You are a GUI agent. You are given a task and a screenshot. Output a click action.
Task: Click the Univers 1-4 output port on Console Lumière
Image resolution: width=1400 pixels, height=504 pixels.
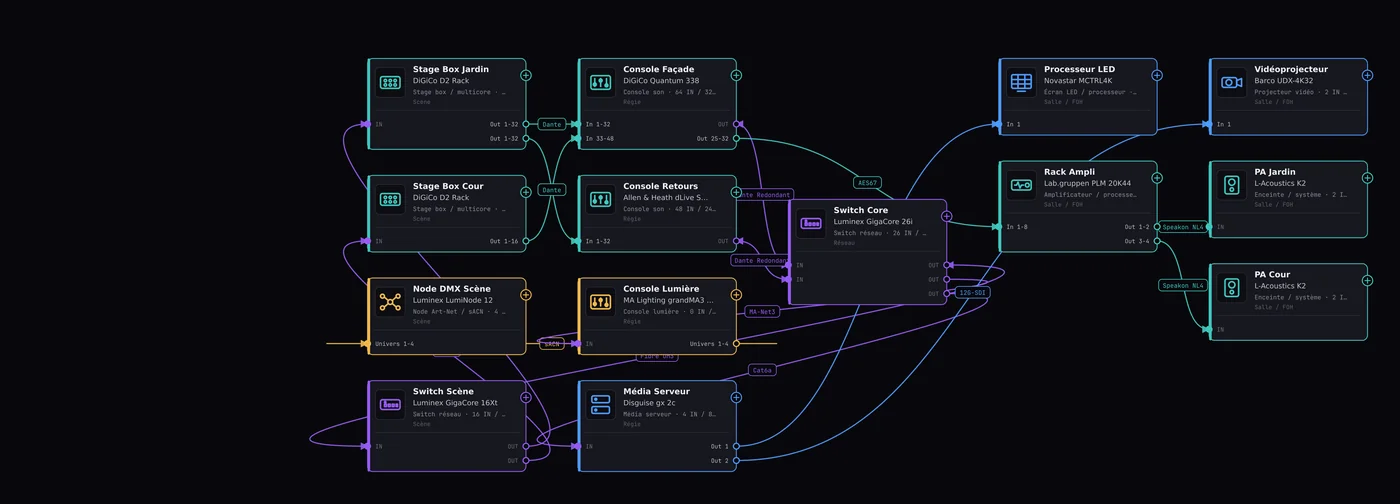click(x=736, y=344)
